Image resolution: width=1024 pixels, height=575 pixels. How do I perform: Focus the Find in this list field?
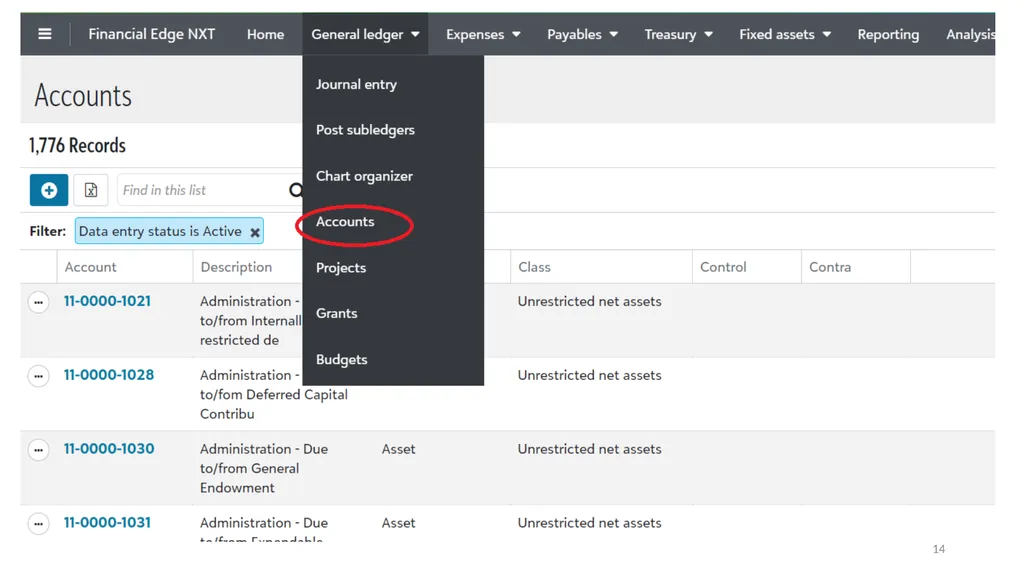[x=204, y=190]
